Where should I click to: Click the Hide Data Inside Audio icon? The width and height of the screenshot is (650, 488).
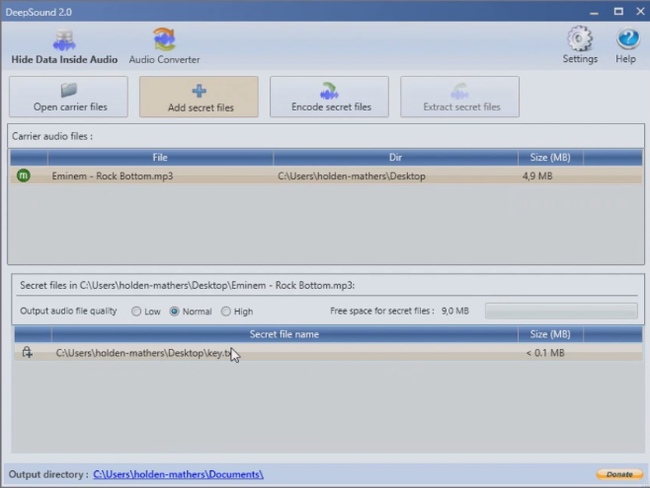[x=64, y=41]
